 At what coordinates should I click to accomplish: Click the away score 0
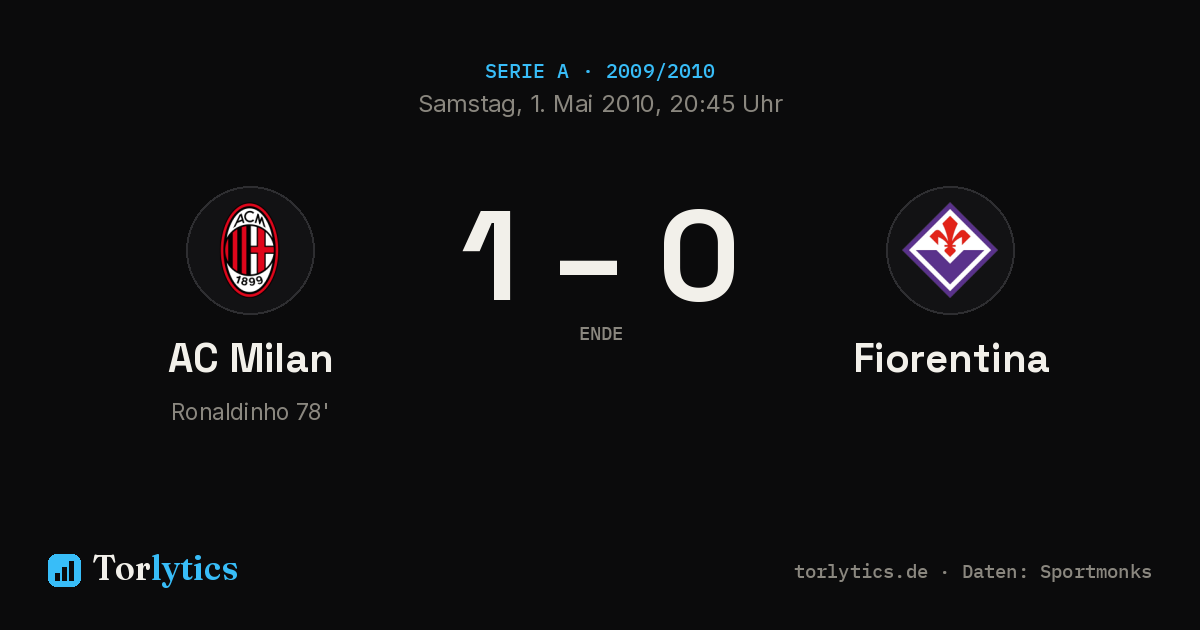698,255
